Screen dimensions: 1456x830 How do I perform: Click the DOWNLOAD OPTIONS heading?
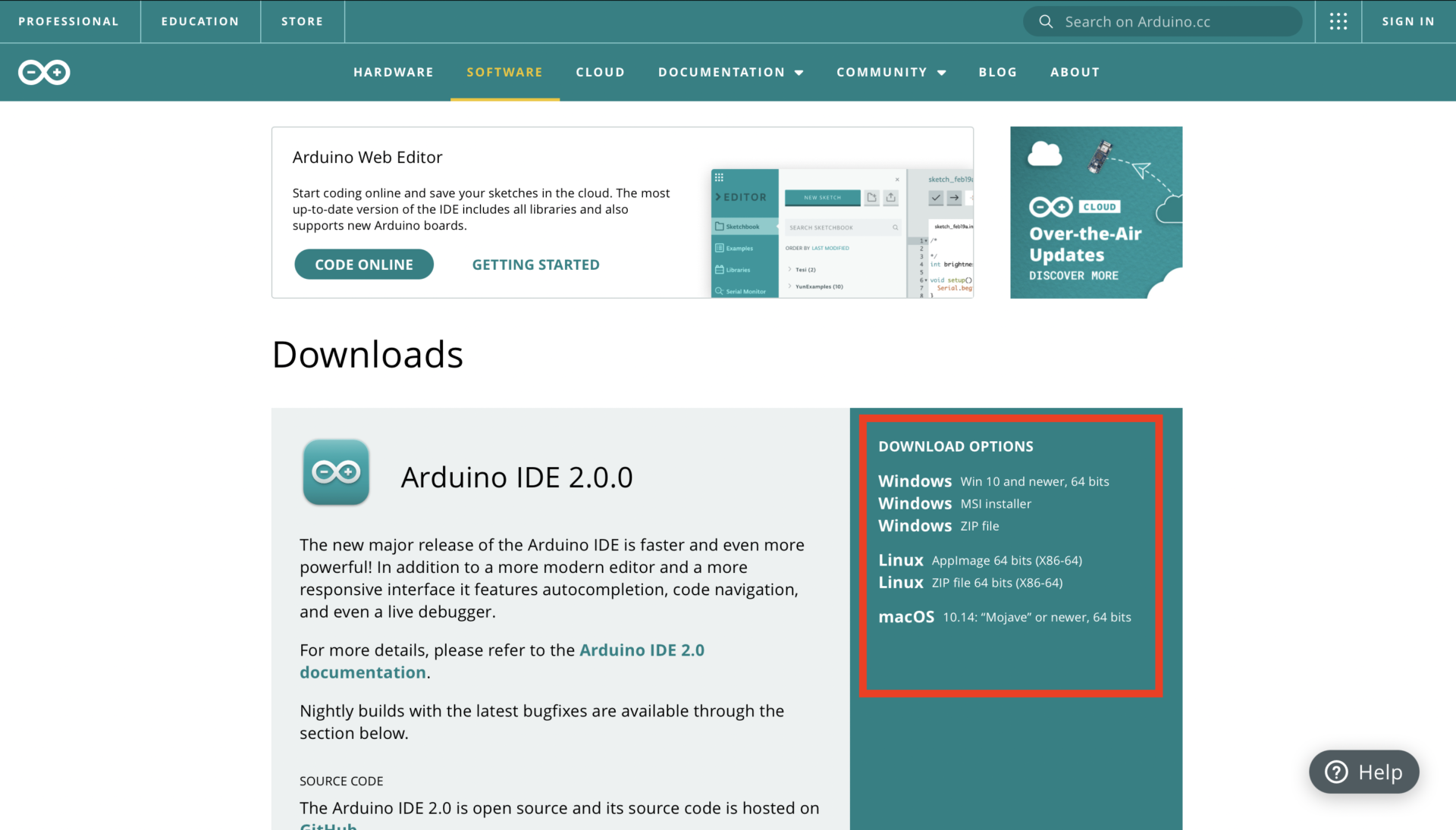point(955,446)
